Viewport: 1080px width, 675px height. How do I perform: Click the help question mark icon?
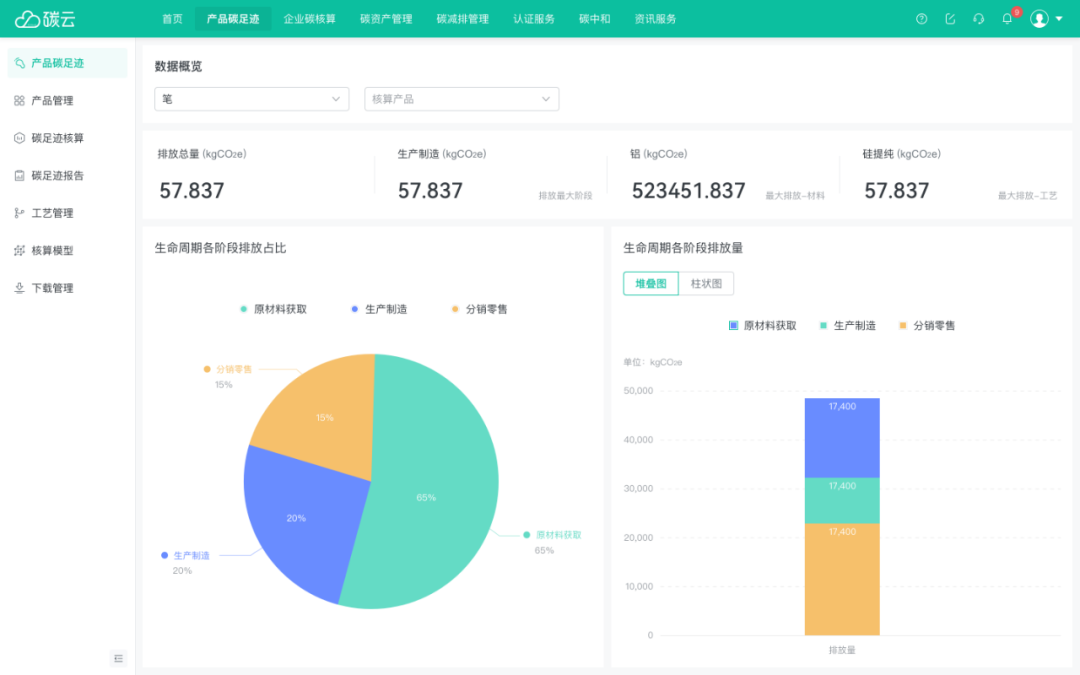[x=921, y=19]
